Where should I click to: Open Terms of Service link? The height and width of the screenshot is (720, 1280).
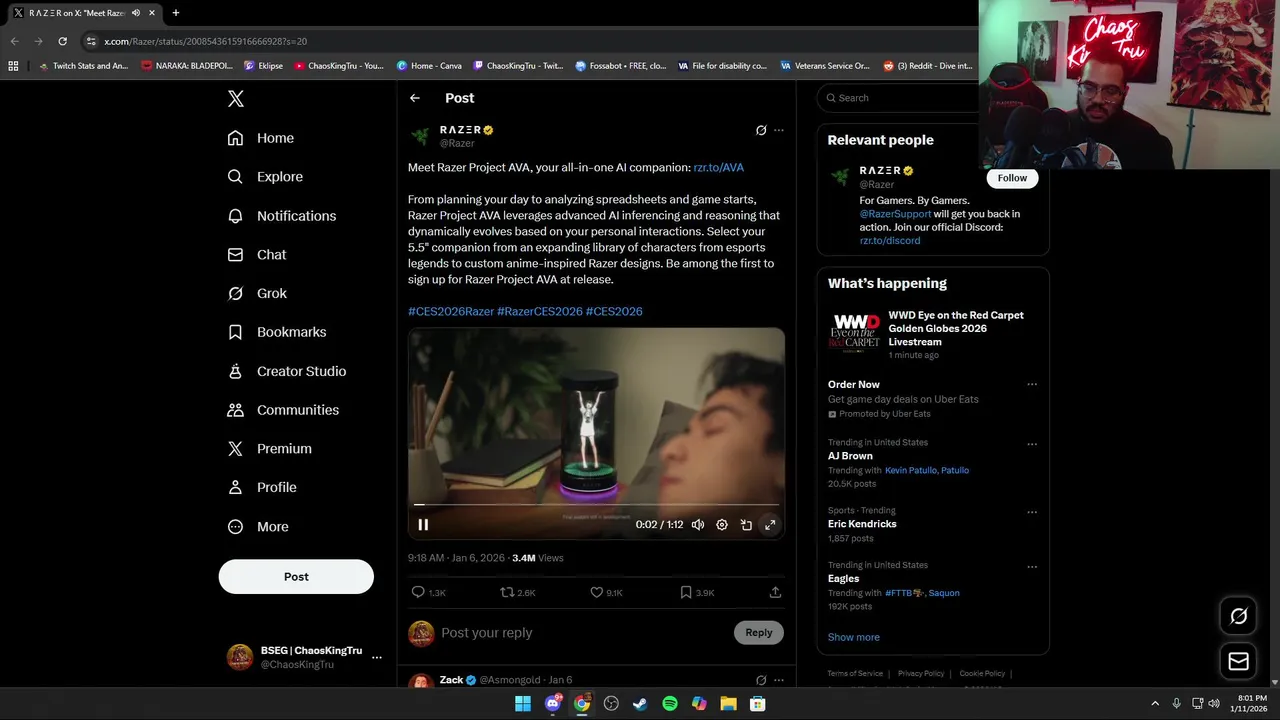tap(855, 674)
